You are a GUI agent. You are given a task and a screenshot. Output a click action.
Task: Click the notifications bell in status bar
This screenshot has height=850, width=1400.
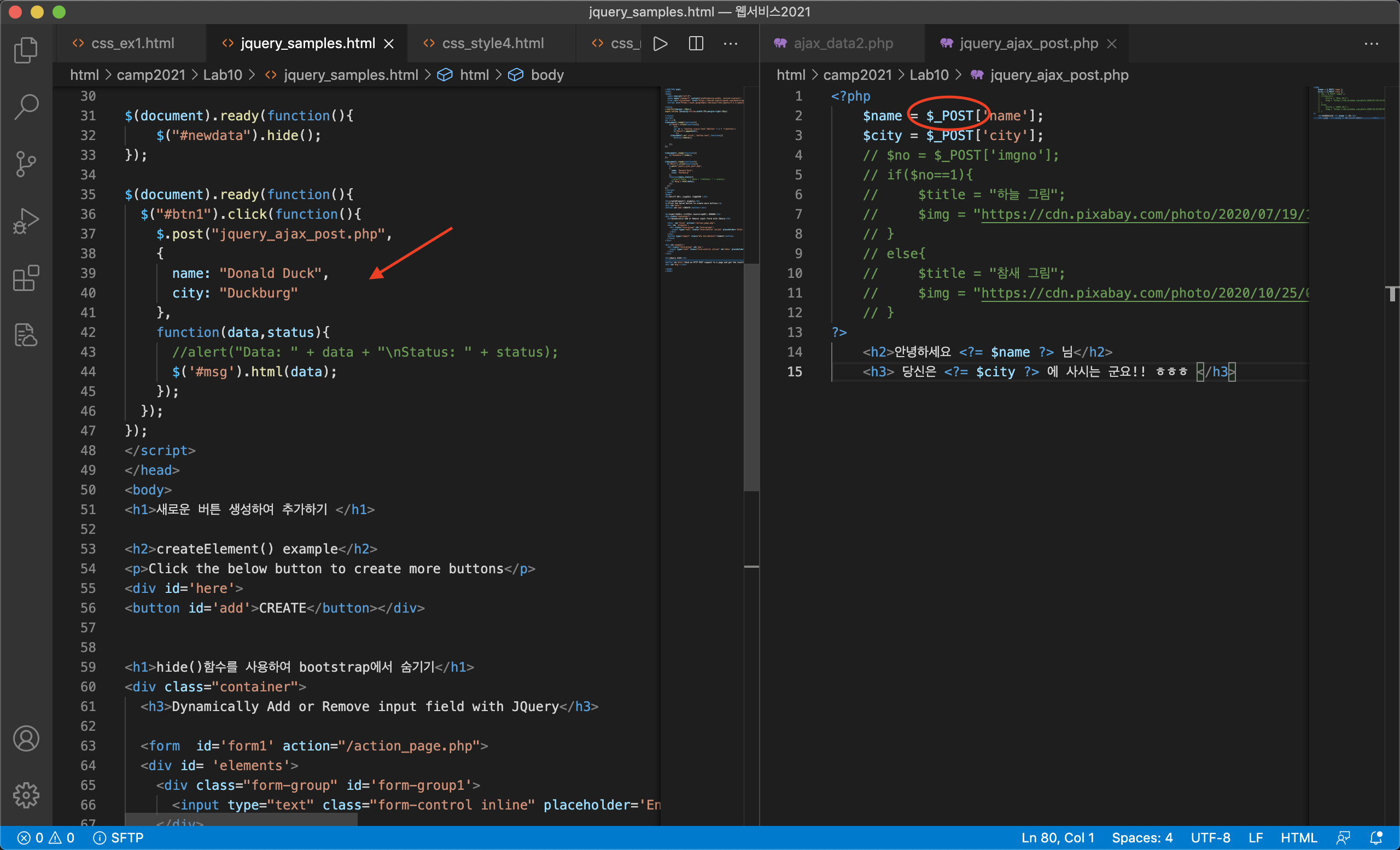click(1375, 837)
